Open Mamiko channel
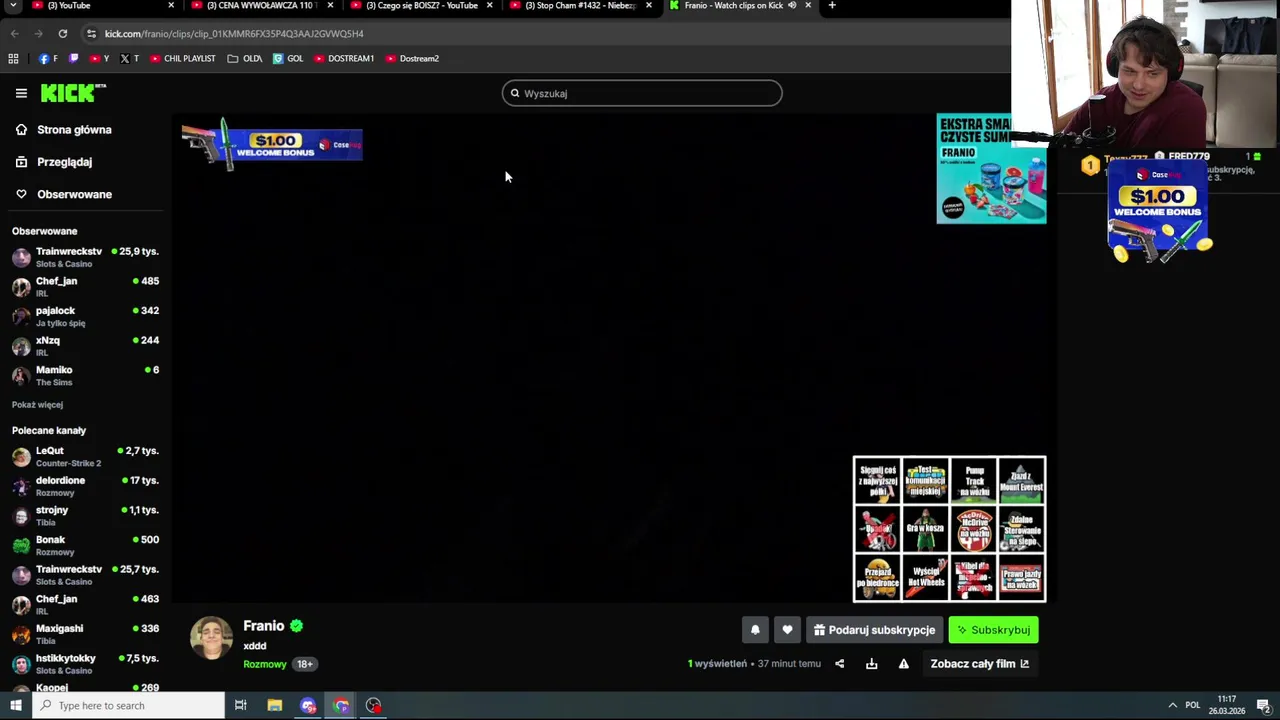This screenshot has width=1280, height=720. pos(85,375)
